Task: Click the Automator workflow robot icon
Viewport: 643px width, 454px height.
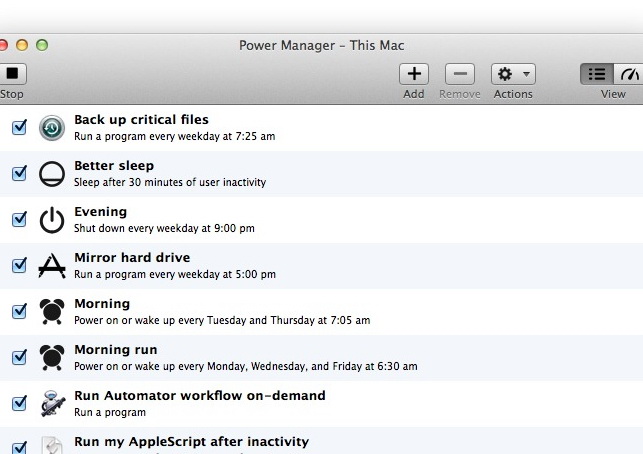Action: tap(52, 403)
